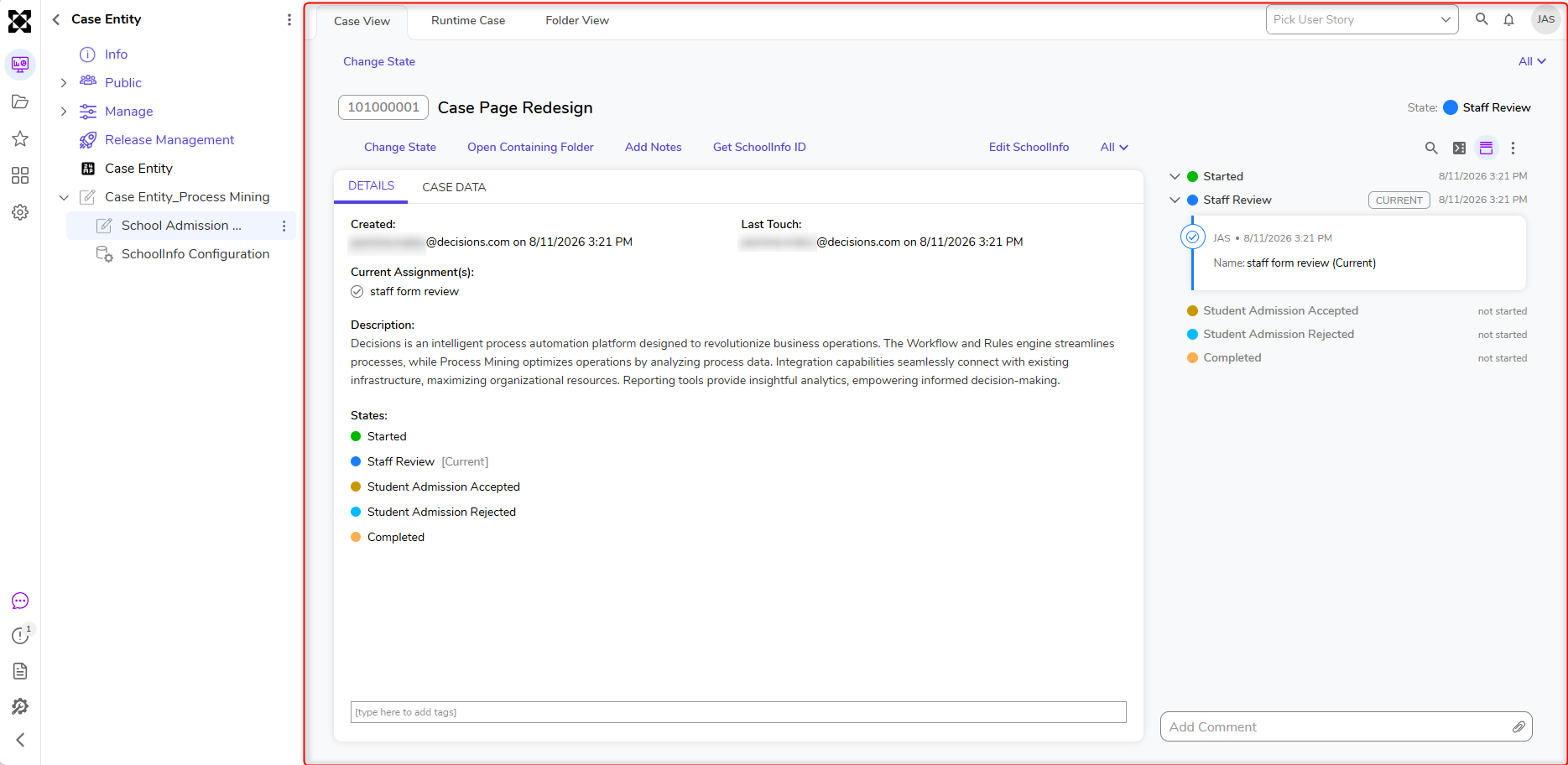Click orange Completed dot in States list

click(356, 537)
